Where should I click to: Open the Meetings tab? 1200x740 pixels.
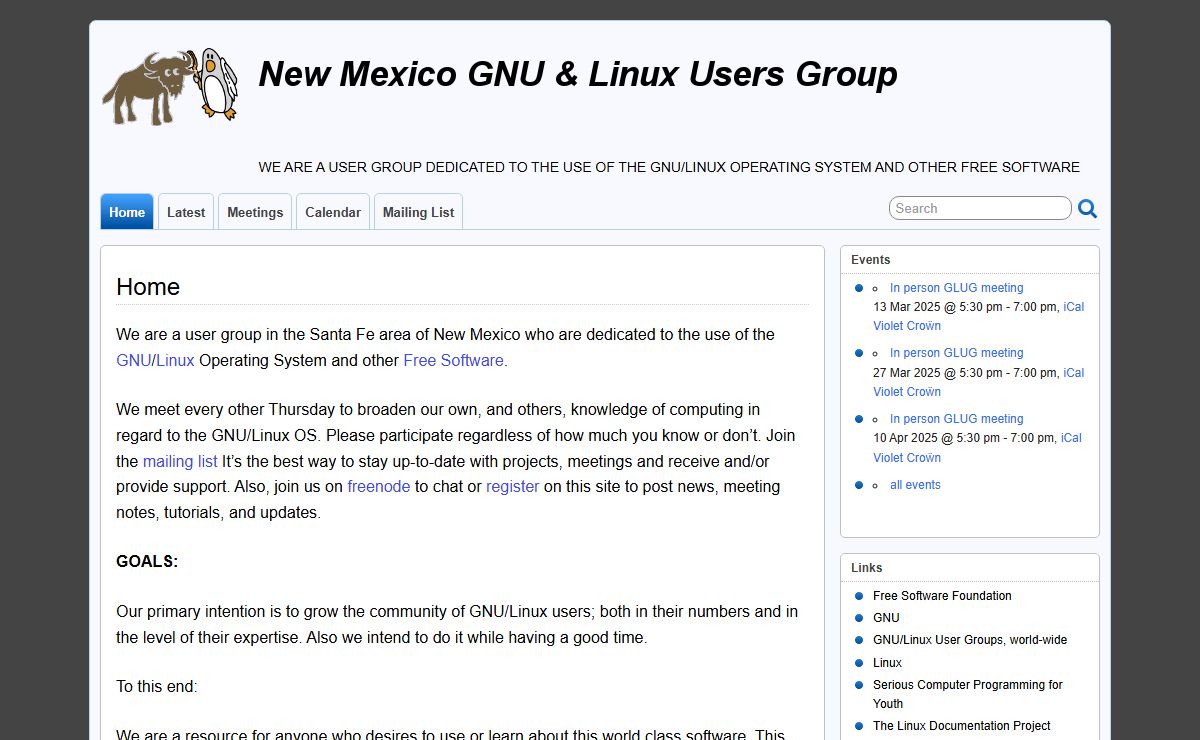click(x=255, y=212)
